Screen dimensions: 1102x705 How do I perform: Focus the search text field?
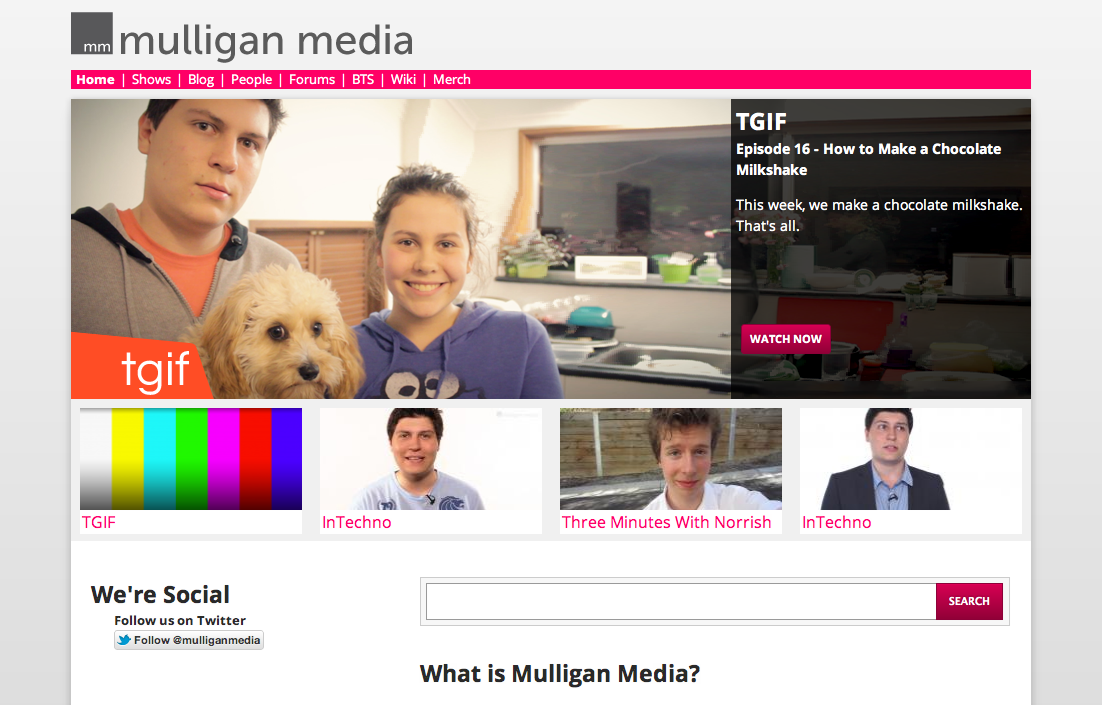click(x=681, y=601)
